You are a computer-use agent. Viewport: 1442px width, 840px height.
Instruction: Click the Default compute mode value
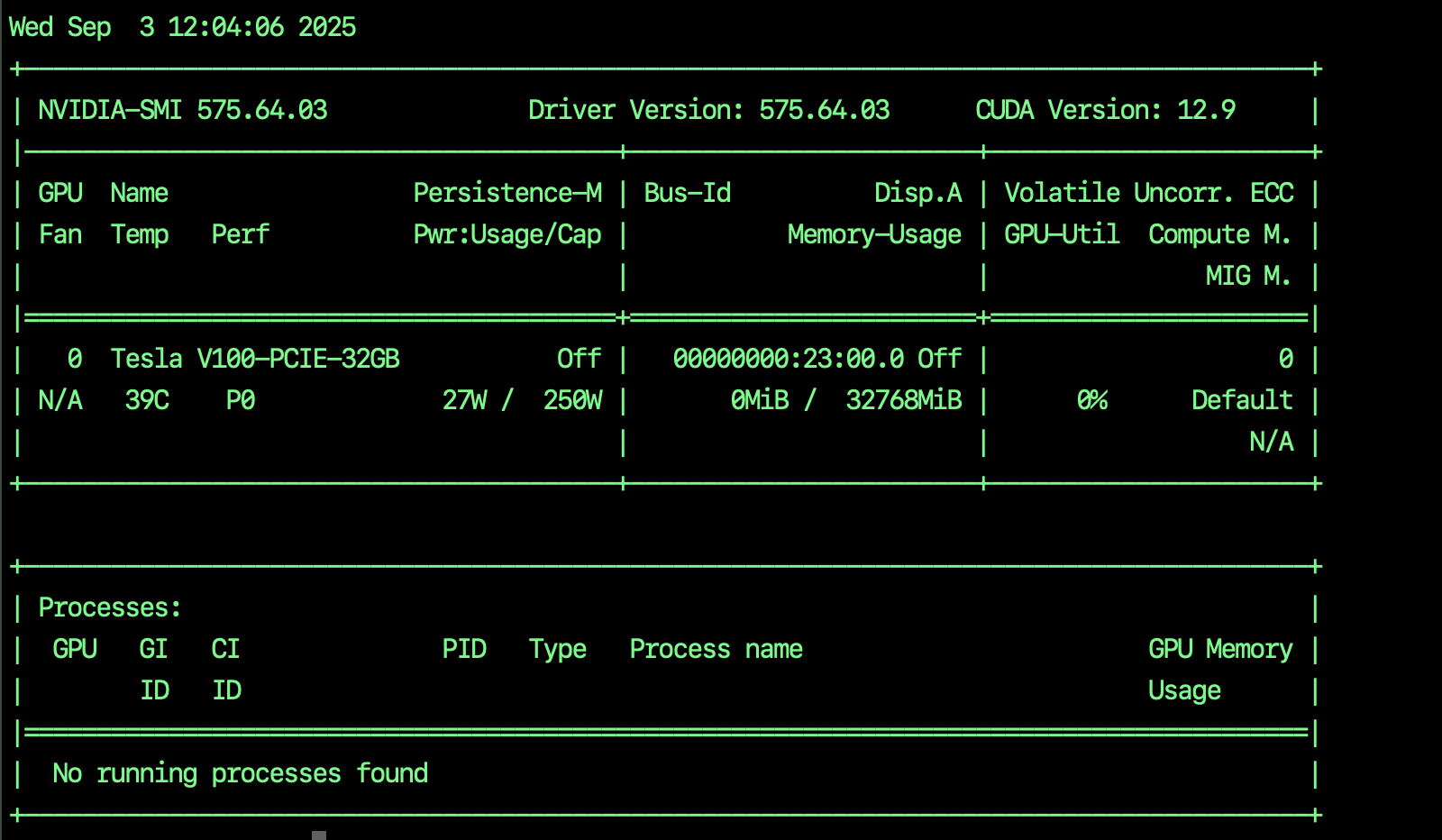click(1242, 400)
